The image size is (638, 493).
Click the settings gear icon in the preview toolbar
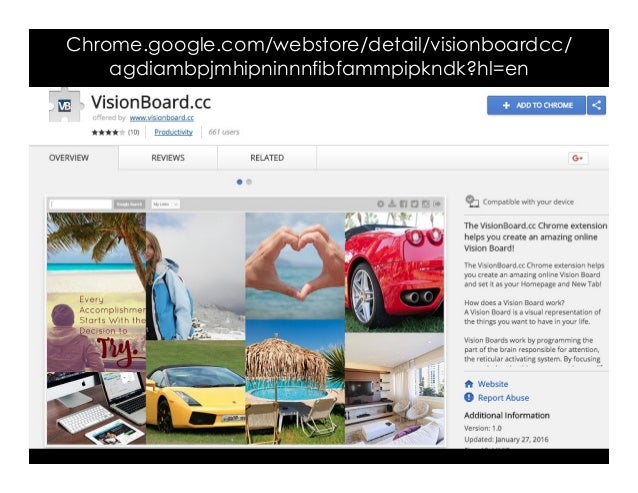point(380,204)
